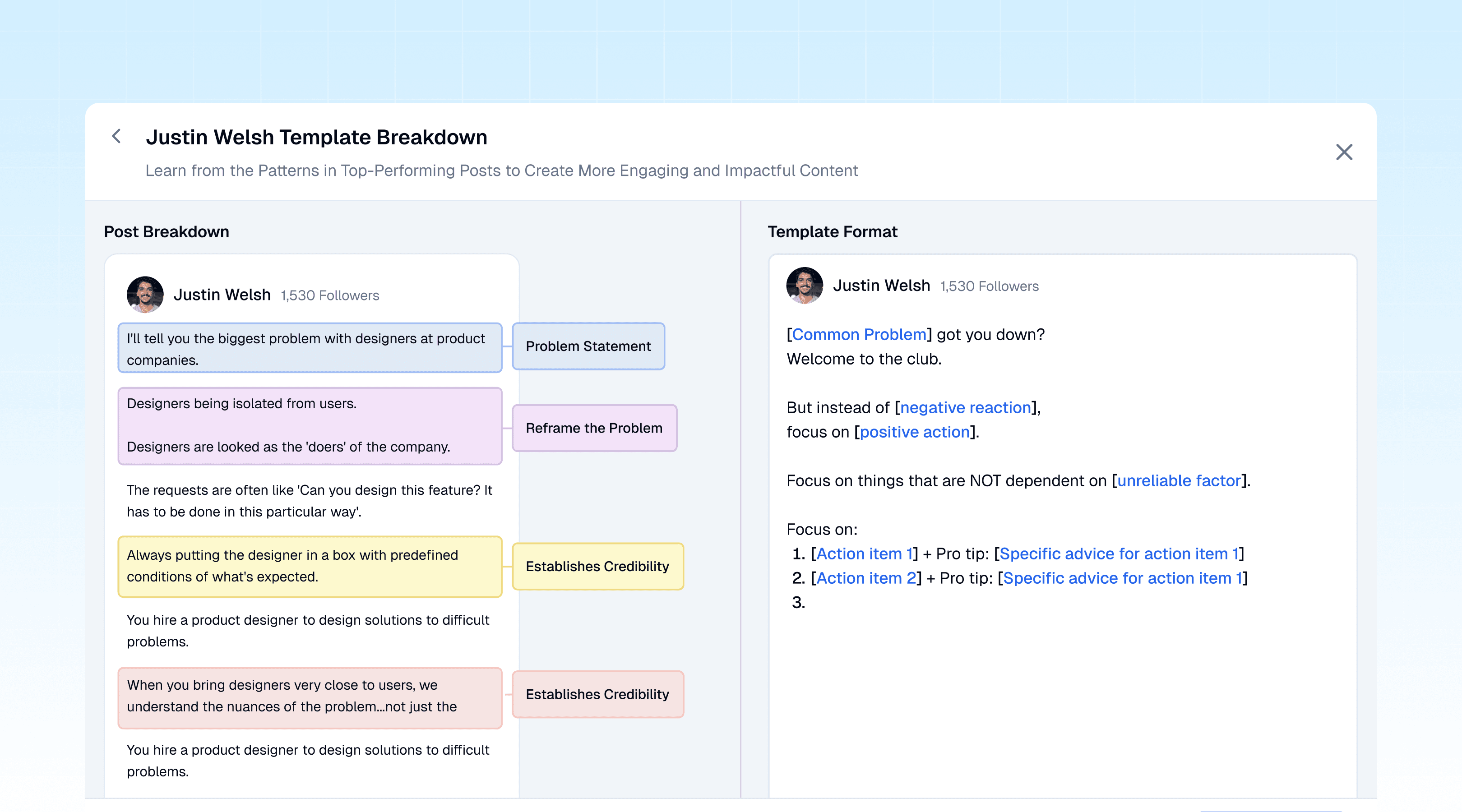Viewport: 1462px width, 812px height.
Task: Click the Action item 2 placeholder
Action: click(866, 578)
